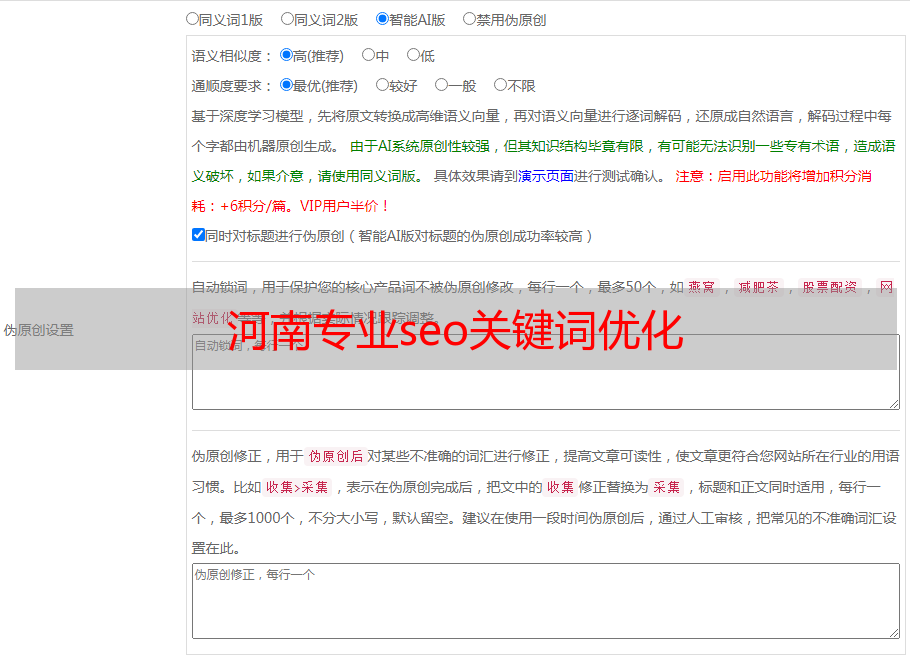Click the 伪原创修正 textarea resize handle
The width and height of the screenshot is (911, 658).
[x=894, y=632]
